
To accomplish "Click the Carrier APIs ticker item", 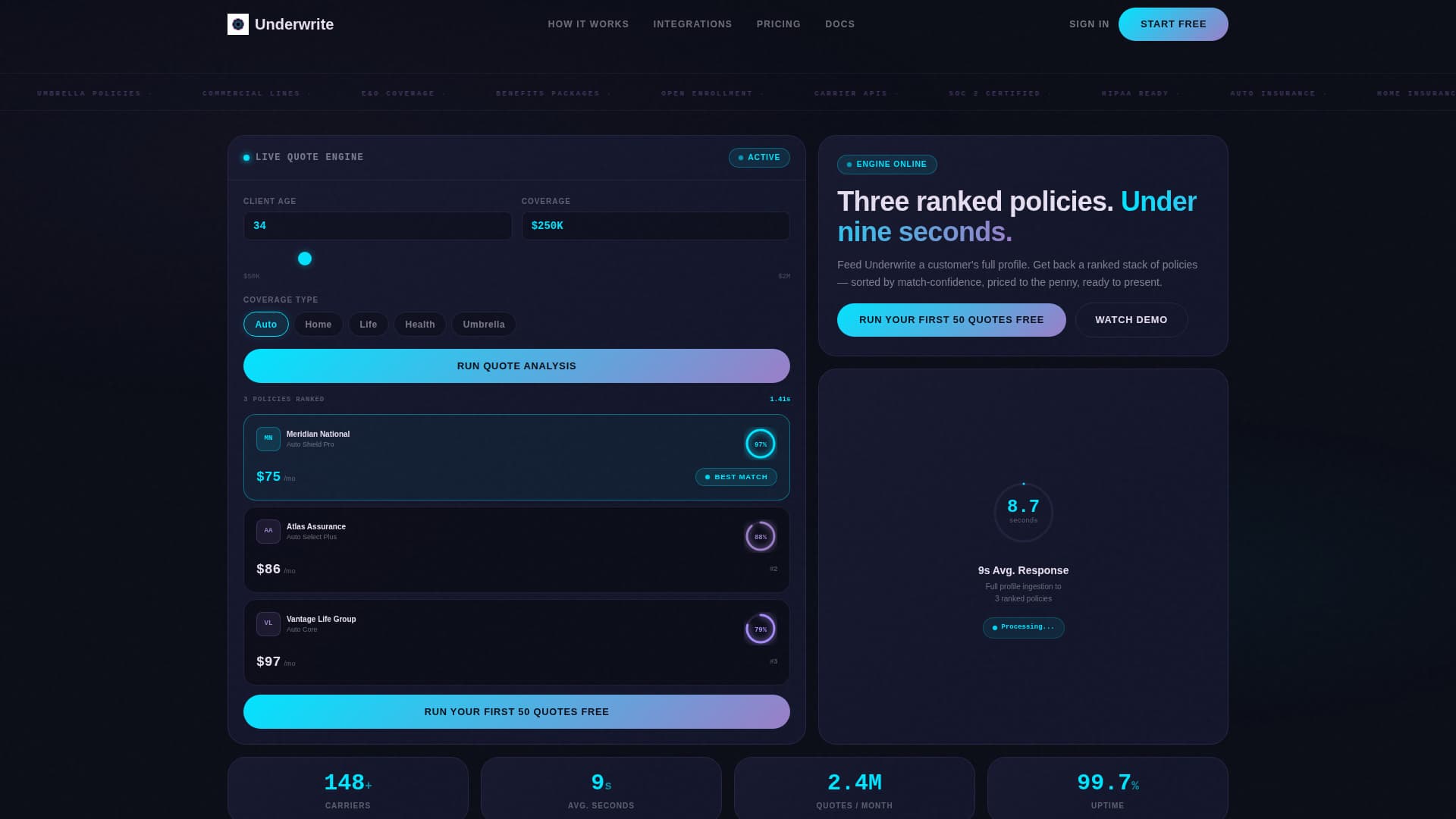I will [x=851, y=94].
